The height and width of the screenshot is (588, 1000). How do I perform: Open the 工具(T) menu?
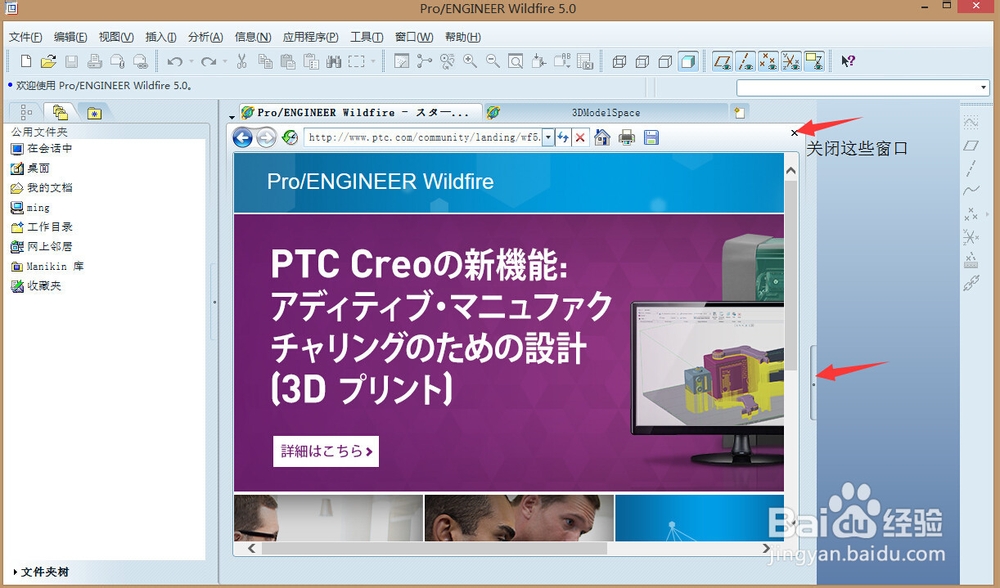[367, 37]
